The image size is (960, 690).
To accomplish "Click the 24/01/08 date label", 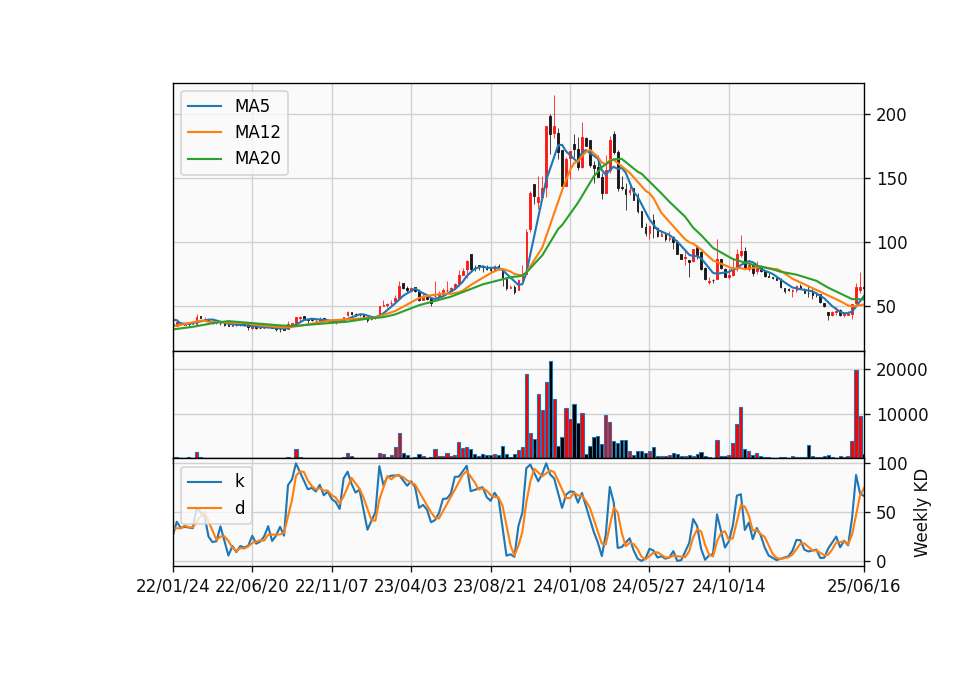I will click(569, 587).
